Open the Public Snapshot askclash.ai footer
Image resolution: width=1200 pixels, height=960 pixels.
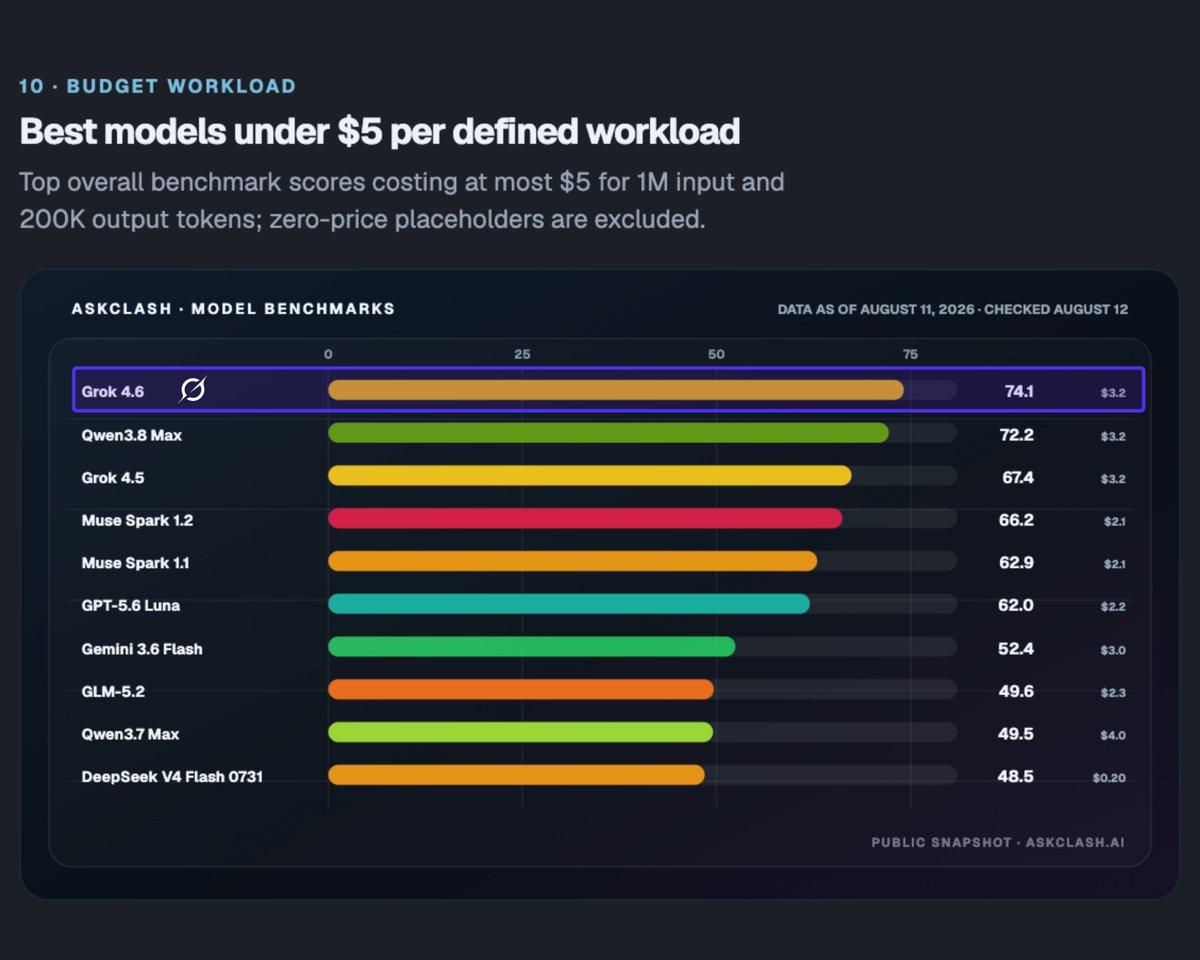[998, 842]
